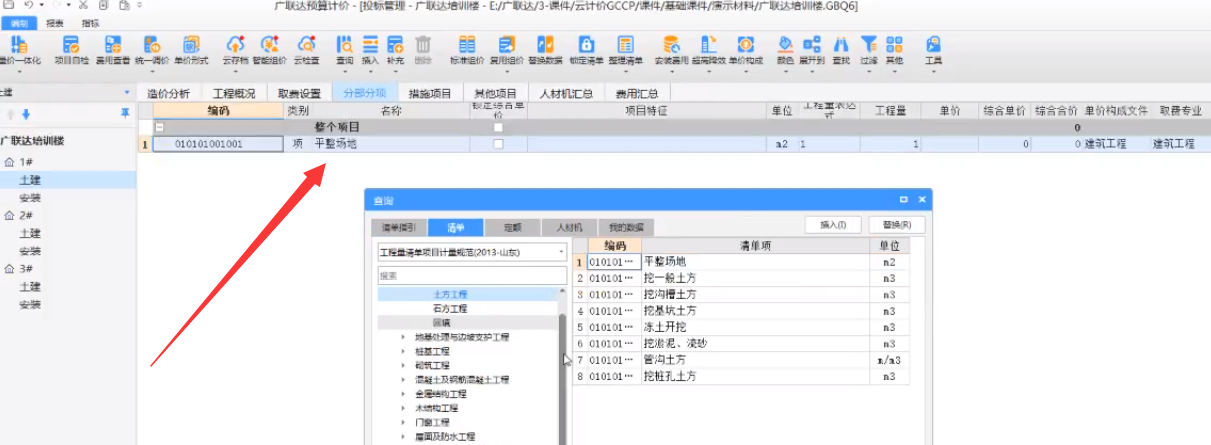Open the 清单指引 tab in the 查询 dialog
This screenshot has height=445, width=1211.
[x=397, y=227]
